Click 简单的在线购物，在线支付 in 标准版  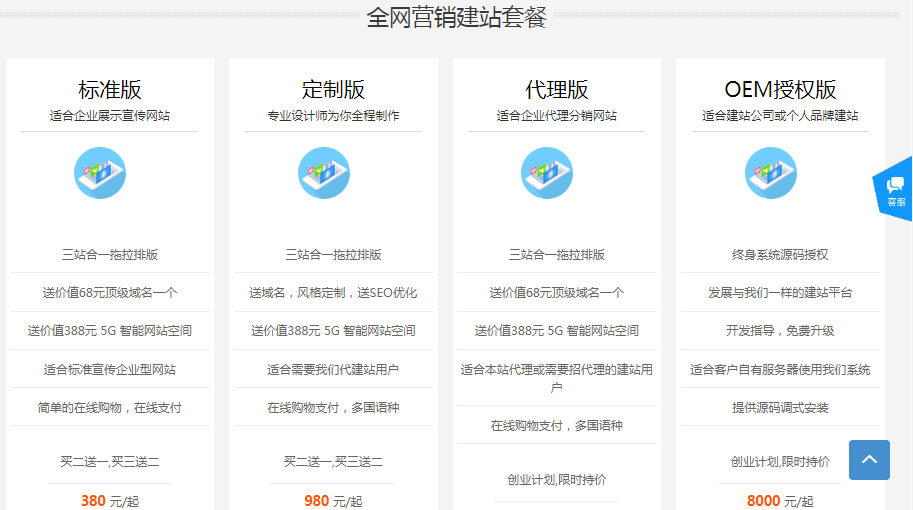click(x=110, y=407)
